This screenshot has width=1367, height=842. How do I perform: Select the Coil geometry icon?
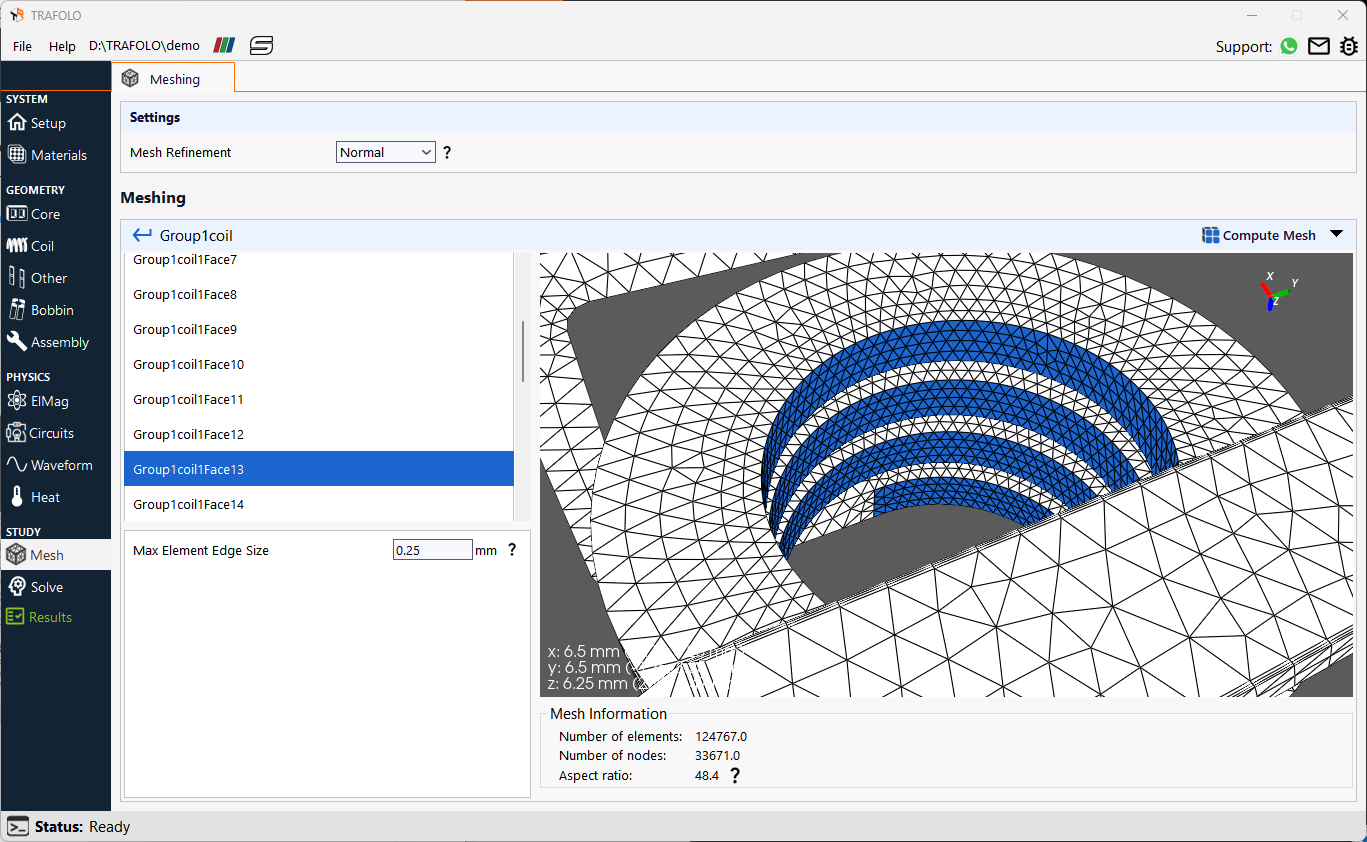tap(19, 245)
